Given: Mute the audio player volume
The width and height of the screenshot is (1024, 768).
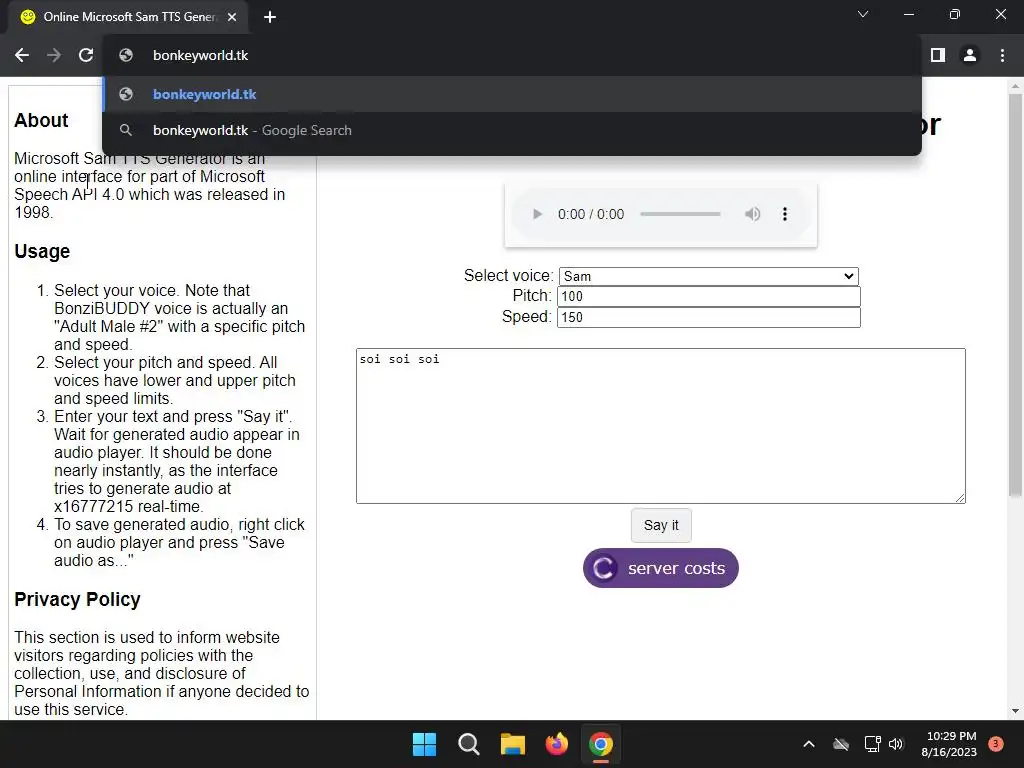Looking at the screenshot, I should pyautogui.click(x=752, y=214).
